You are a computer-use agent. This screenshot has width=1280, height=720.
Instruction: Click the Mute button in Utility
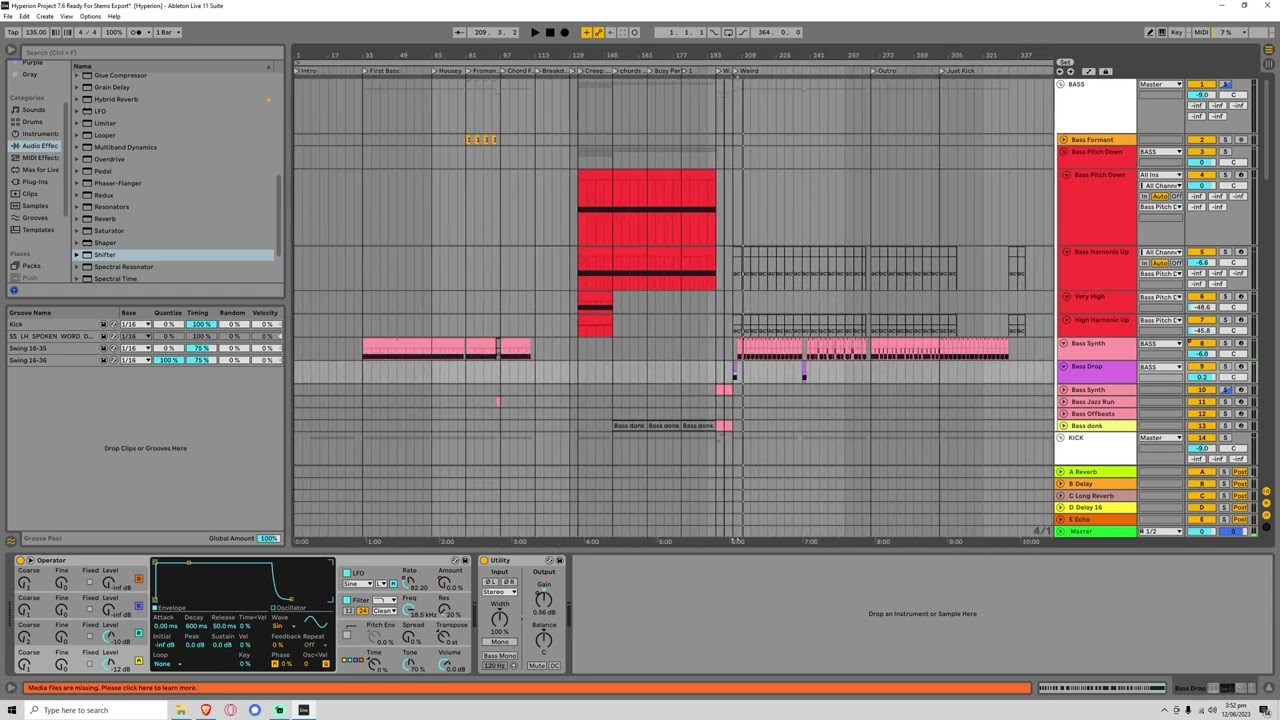pyautogui.click(x=537, y=666)
